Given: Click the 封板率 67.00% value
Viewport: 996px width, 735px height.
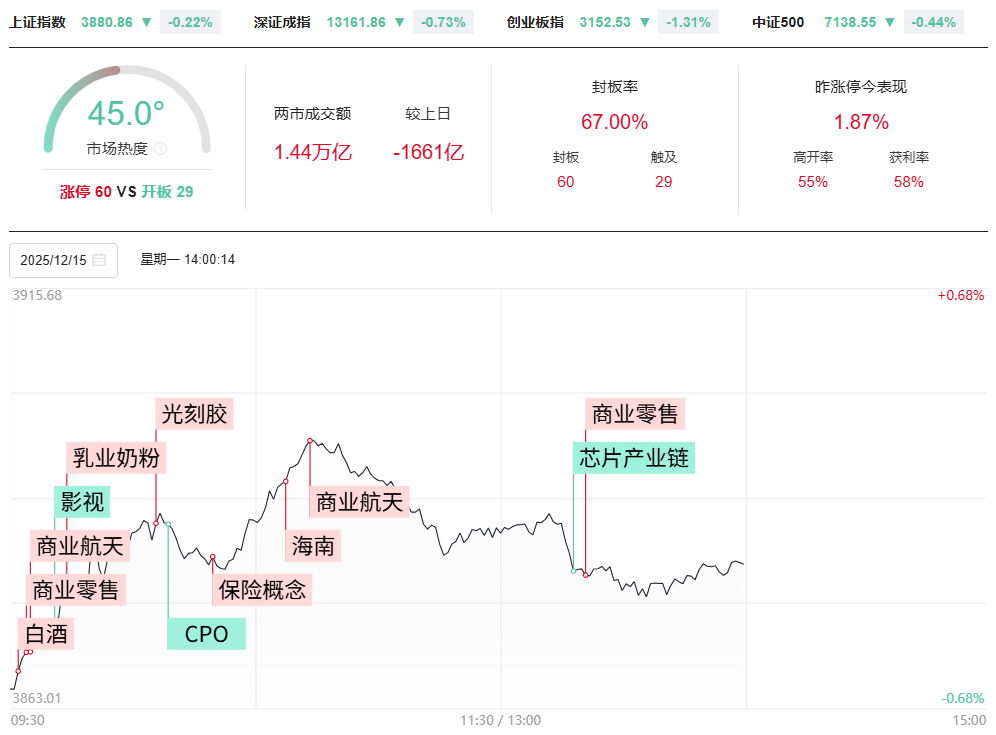Looking at the screenshot, I should [x=614, y=122].
